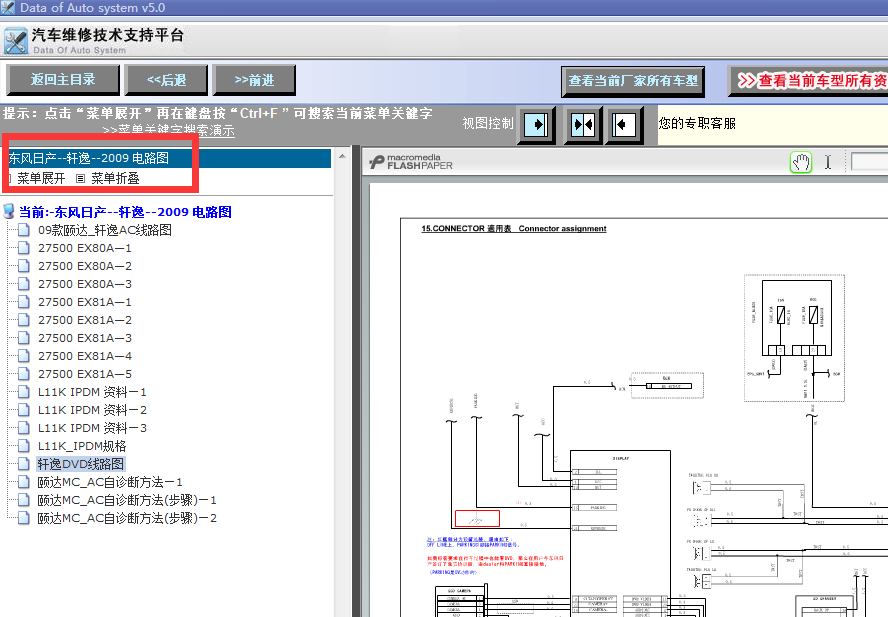Screen dimensions: 888x617
Task: Open the 菜单关键字搜索演示 link
Action: pyautogui.click(x=168, y=131)
